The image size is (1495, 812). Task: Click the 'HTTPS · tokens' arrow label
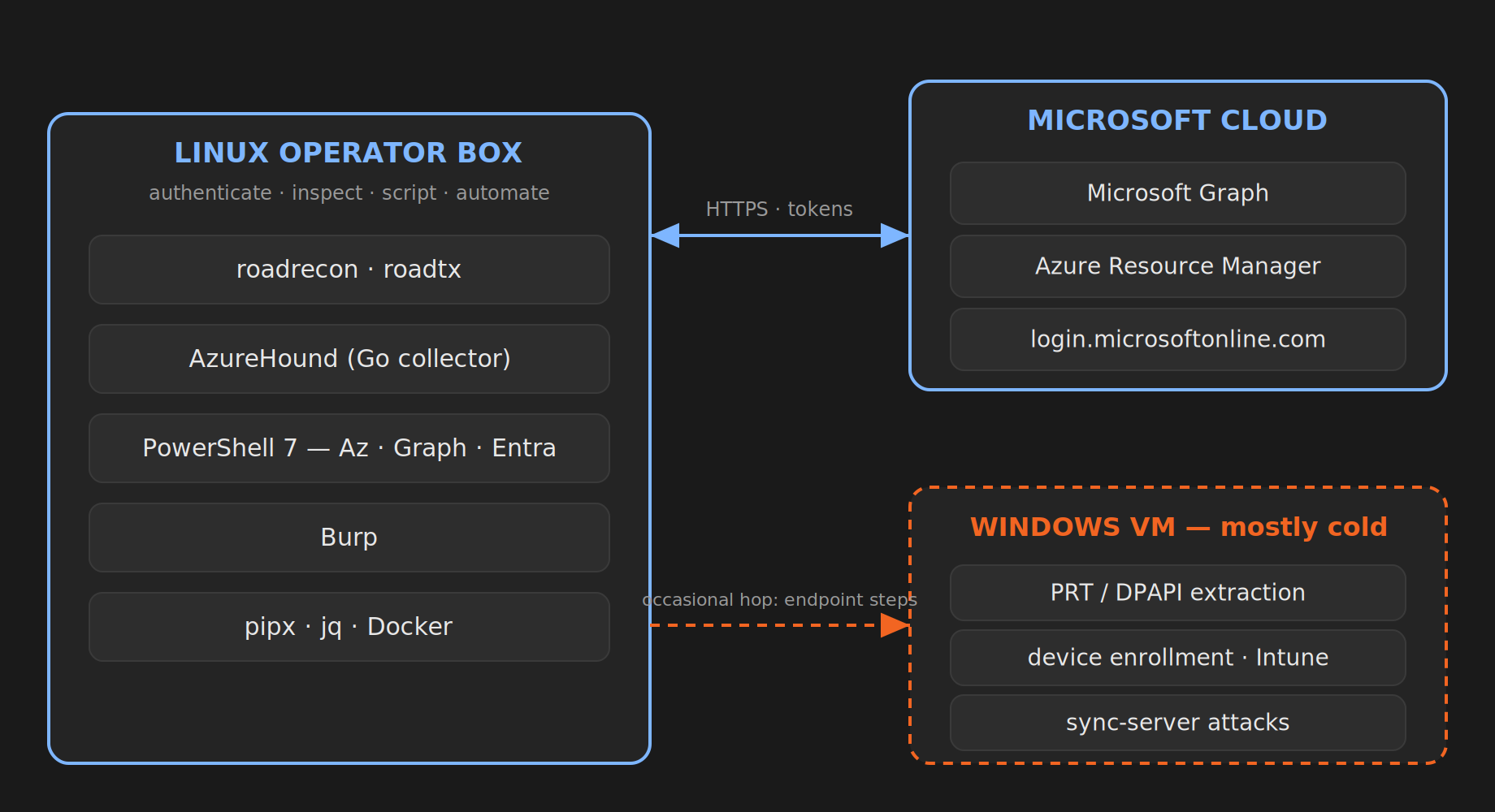(x=779, y=209)
